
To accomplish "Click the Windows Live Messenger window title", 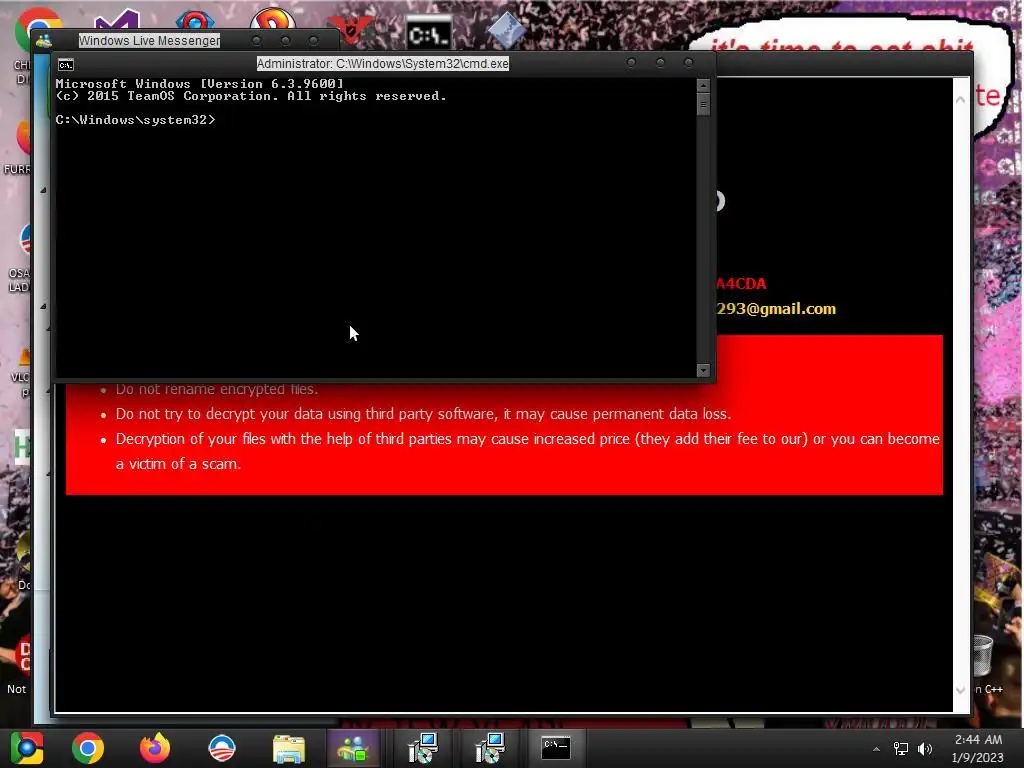I will pos(149,40).
